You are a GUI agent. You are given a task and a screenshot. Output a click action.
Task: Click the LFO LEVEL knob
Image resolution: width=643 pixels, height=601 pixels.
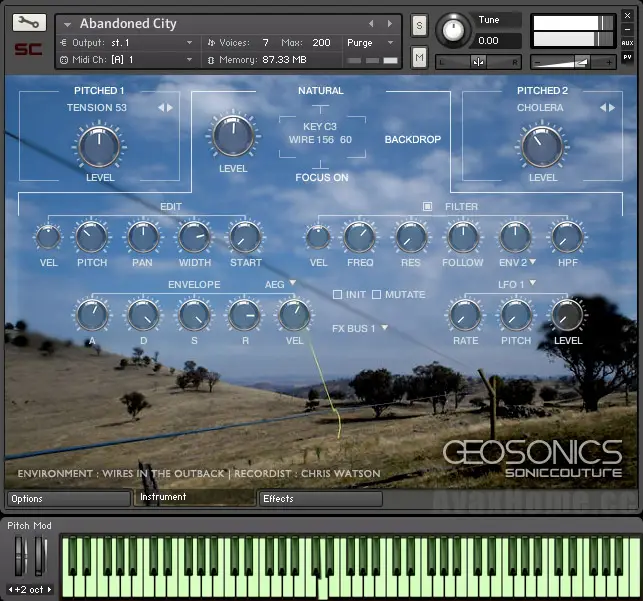click(x=568, y=315)
